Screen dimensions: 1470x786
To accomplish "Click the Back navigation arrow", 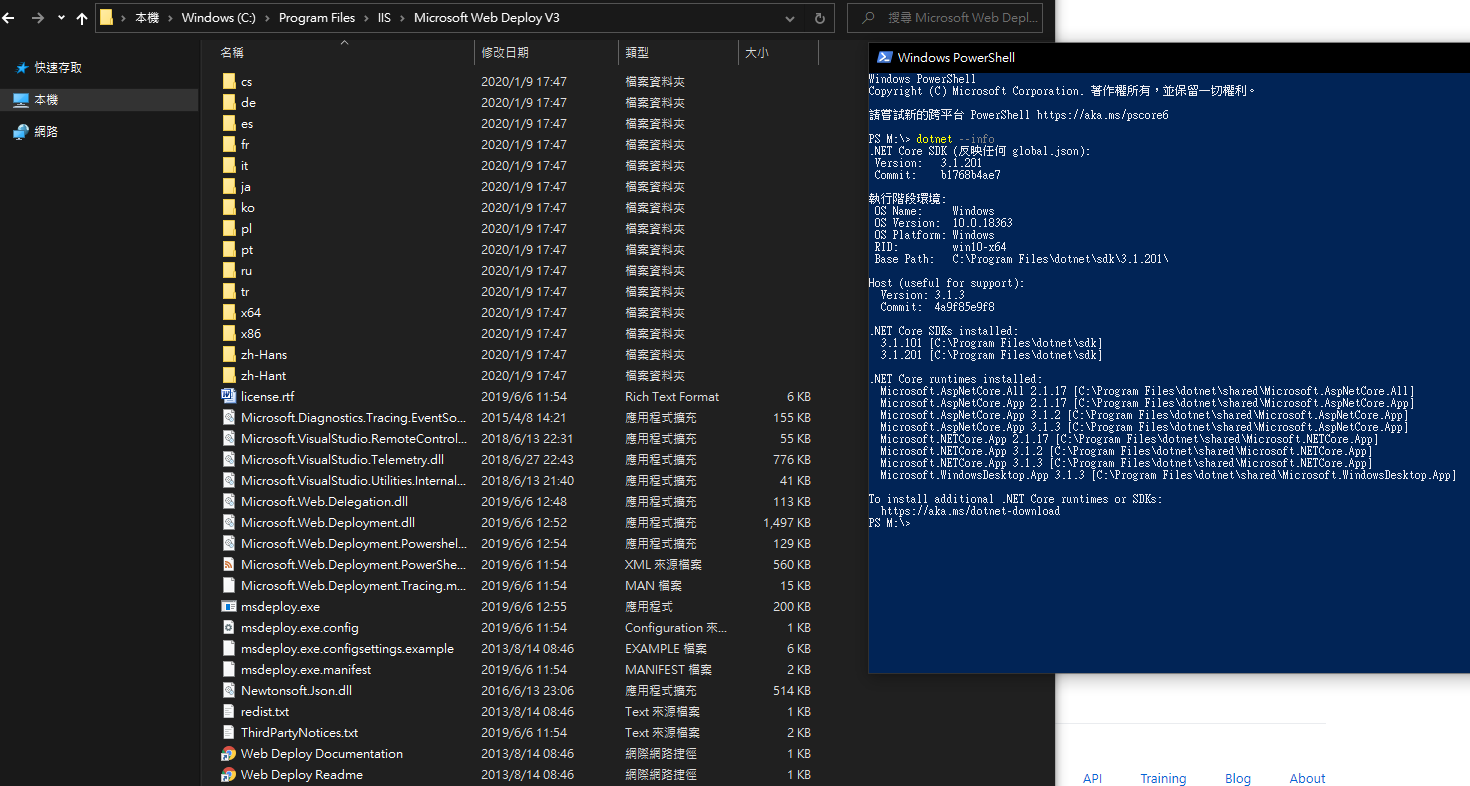I will [x=9, y=17].
